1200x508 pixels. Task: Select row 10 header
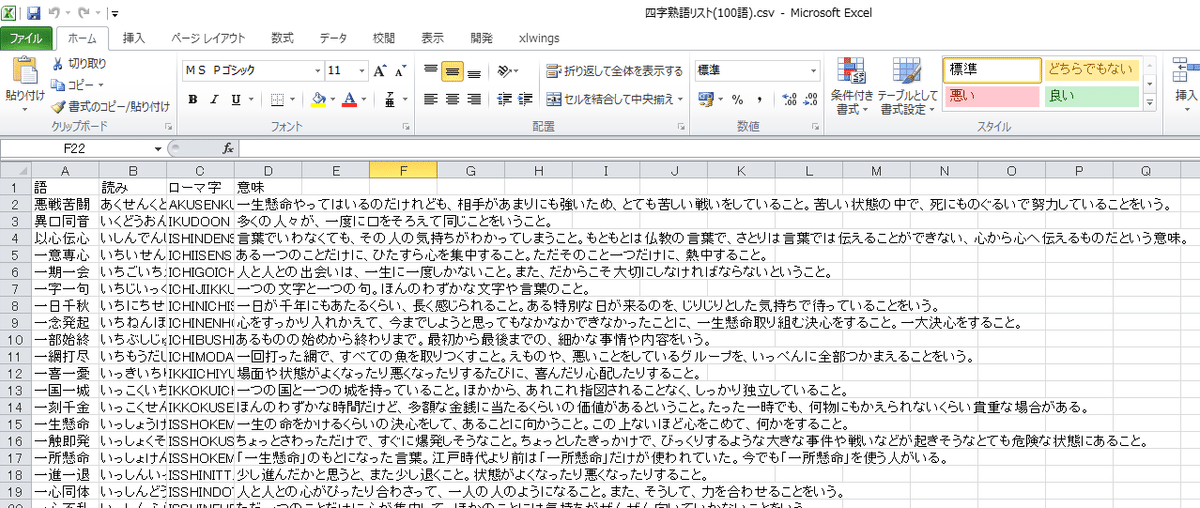(15, 339)
